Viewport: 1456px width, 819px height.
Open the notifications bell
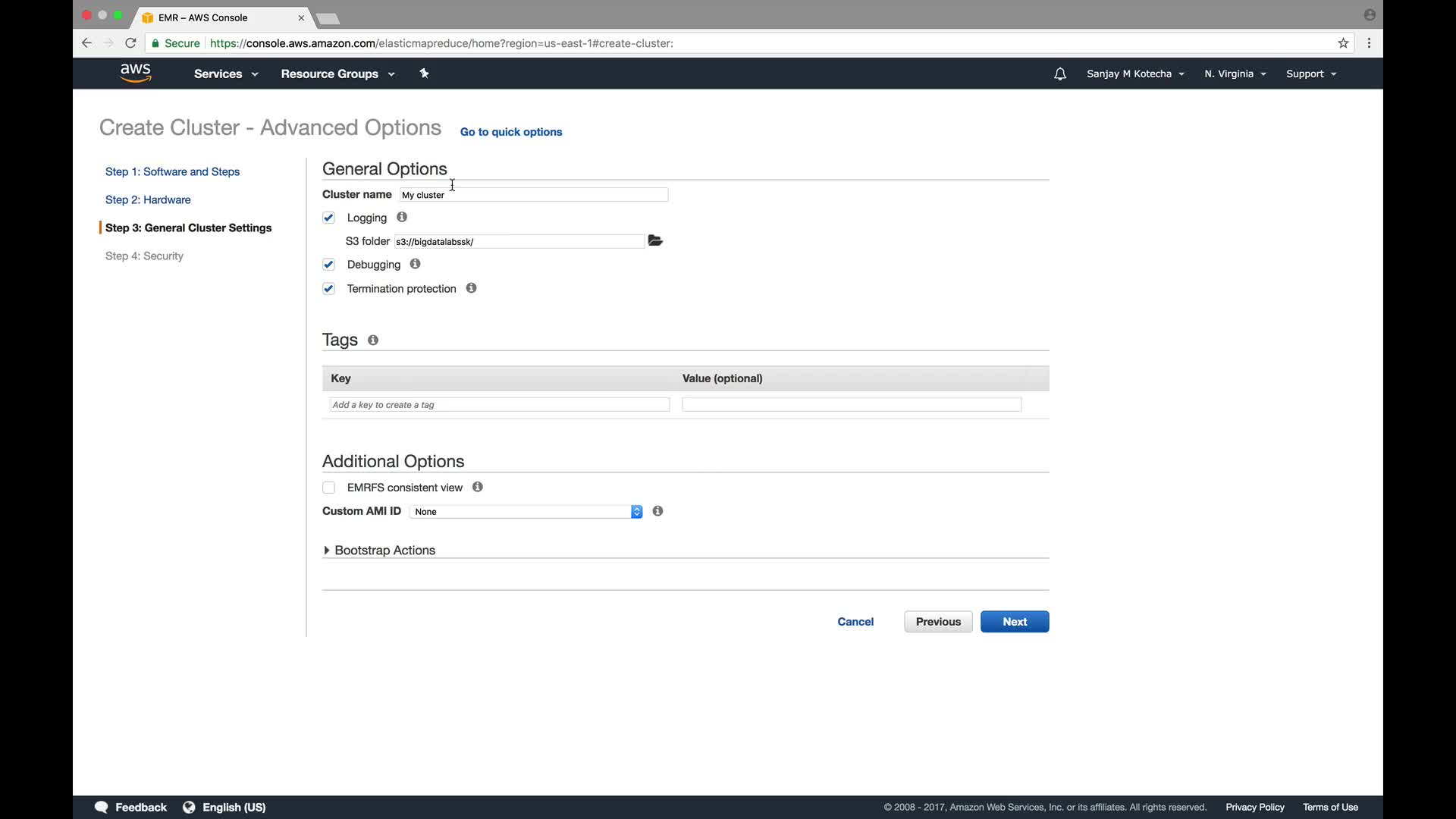point(1059,74)
